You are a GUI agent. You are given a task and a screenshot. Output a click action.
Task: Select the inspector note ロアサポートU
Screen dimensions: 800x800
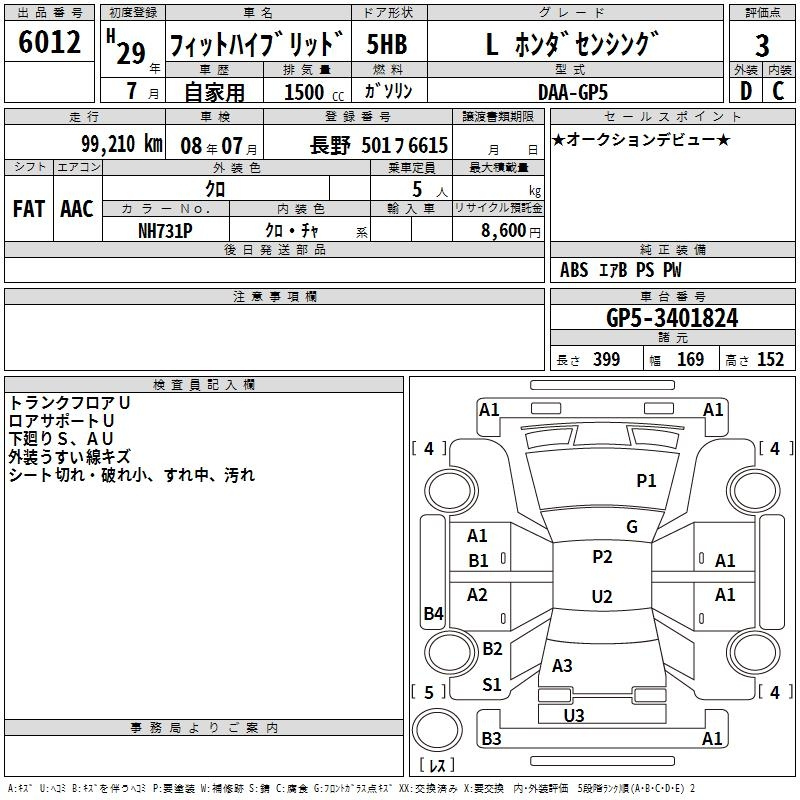(x=61, y=421)
